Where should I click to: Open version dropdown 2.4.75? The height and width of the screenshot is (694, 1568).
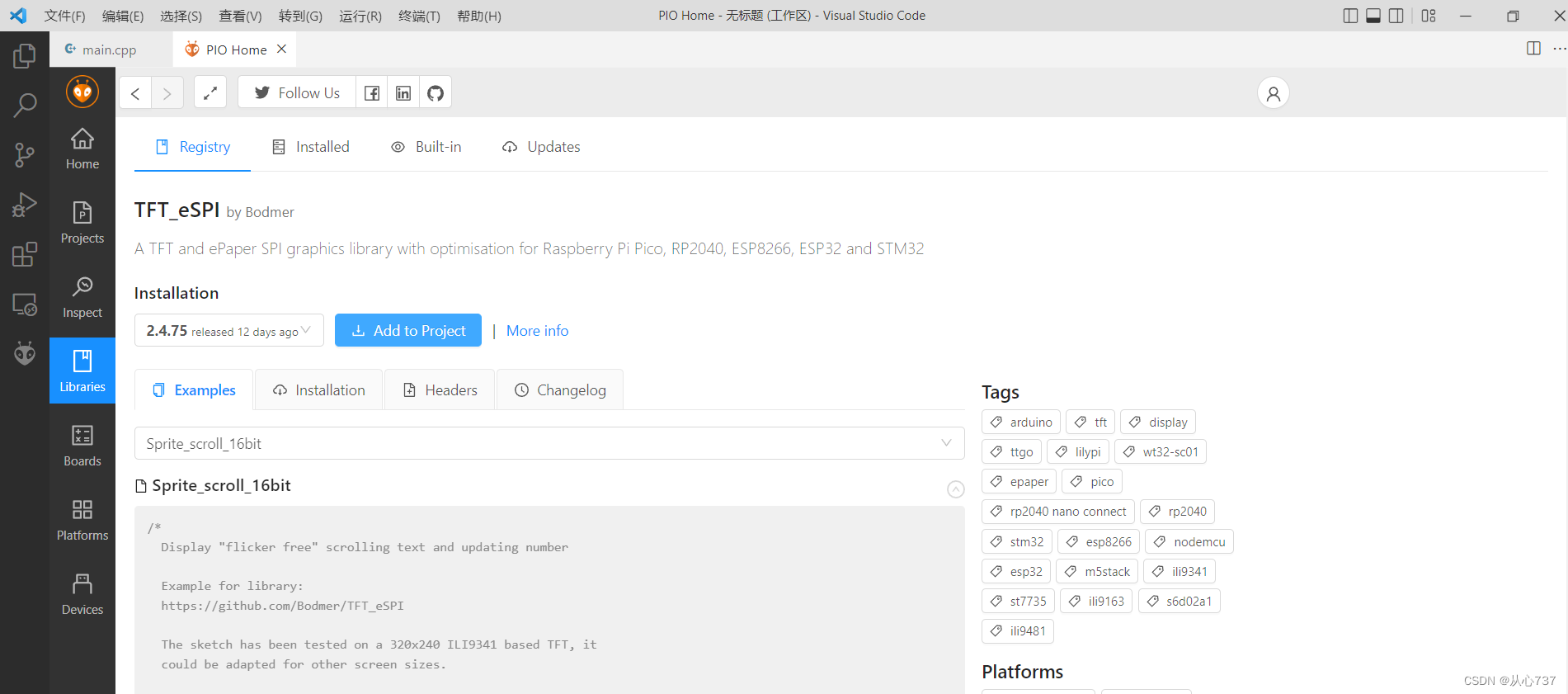pyautogui.click(x=229, y=330)
